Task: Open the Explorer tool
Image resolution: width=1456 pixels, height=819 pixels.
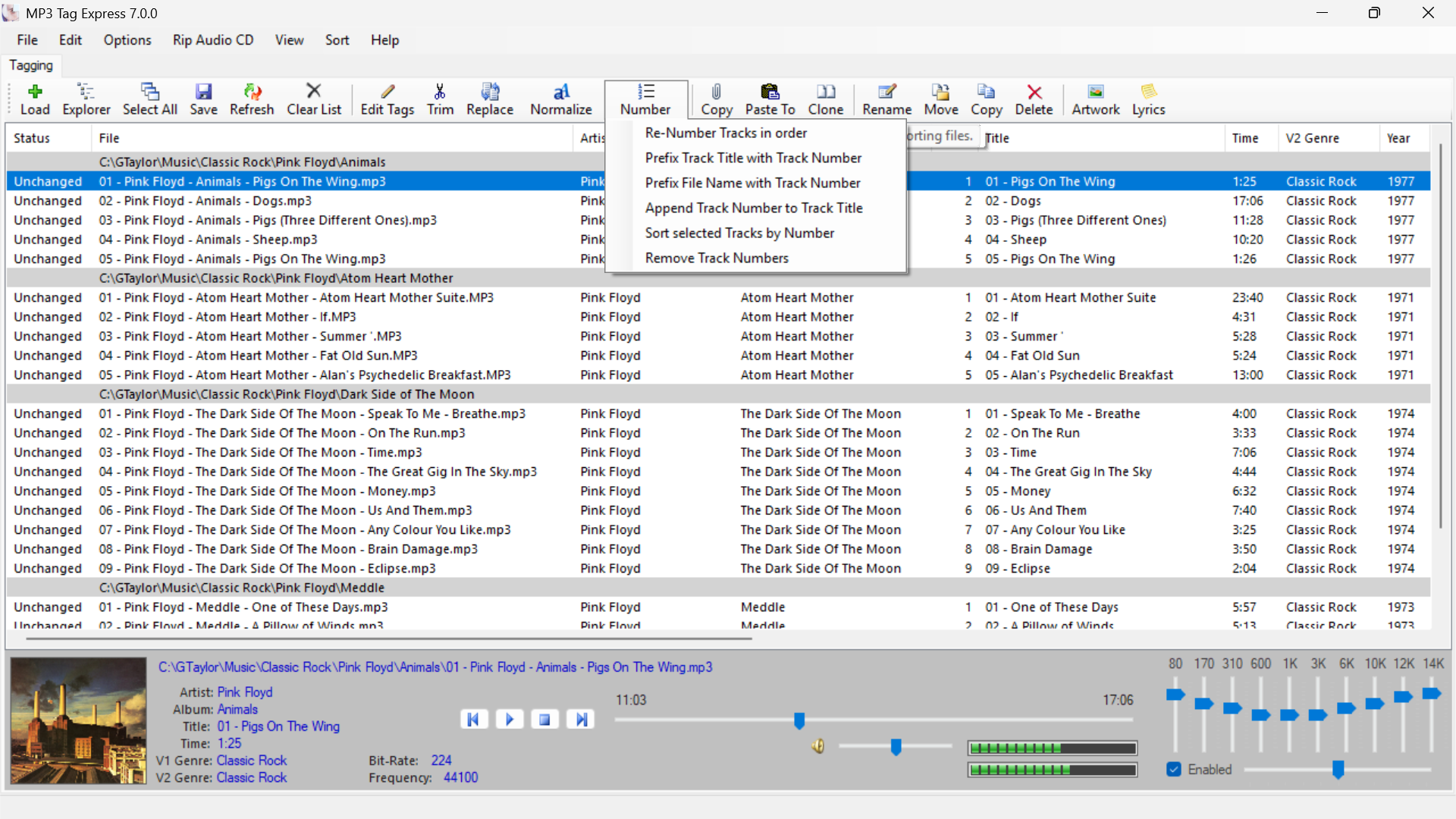Action: [x=86, y=99]
